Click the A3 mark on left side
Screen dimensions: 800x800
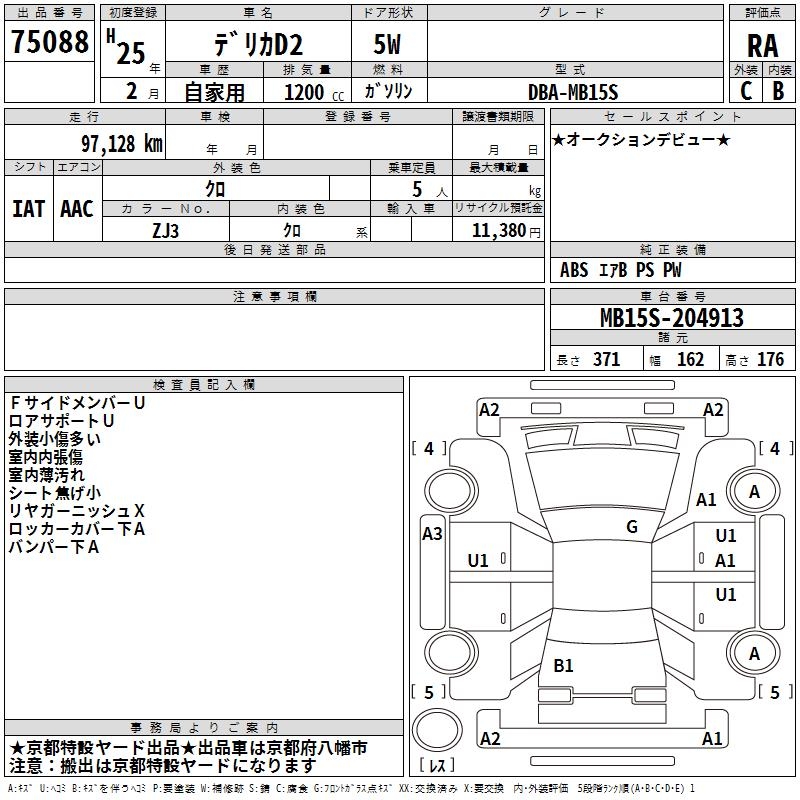pos(432,534)
